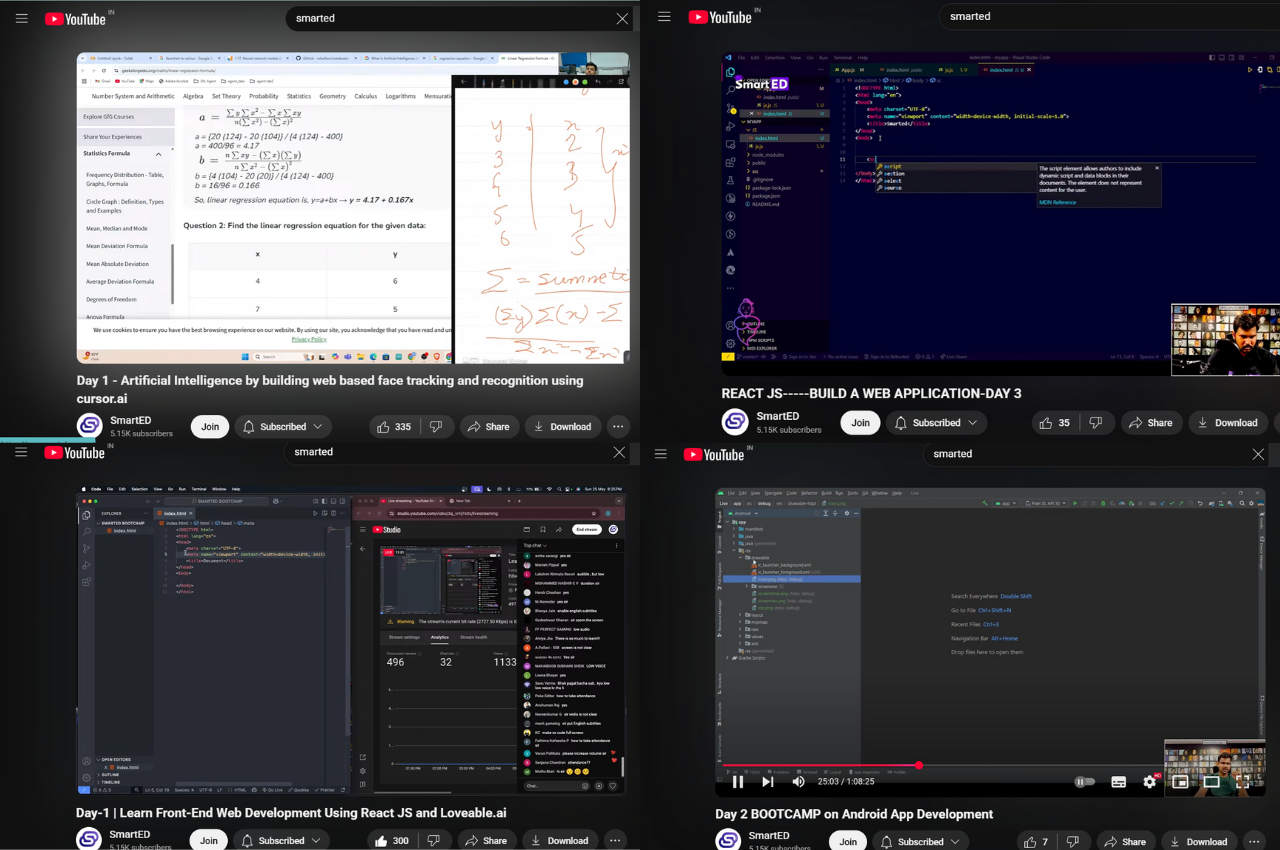Screen dimensions: 1280x850
Task: Join SmartED from React JS Day 3 window
Action: pos(860,423)
